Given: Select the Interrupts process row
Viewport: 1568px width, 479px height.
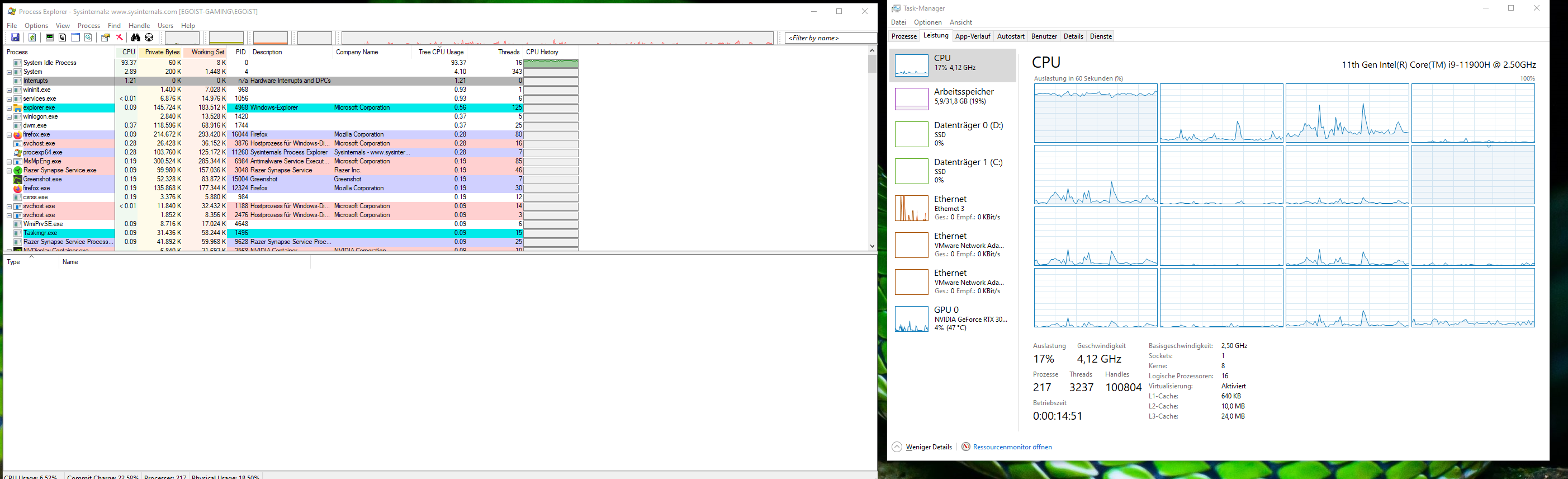Looking at the screenshot, I should point(291,81).
